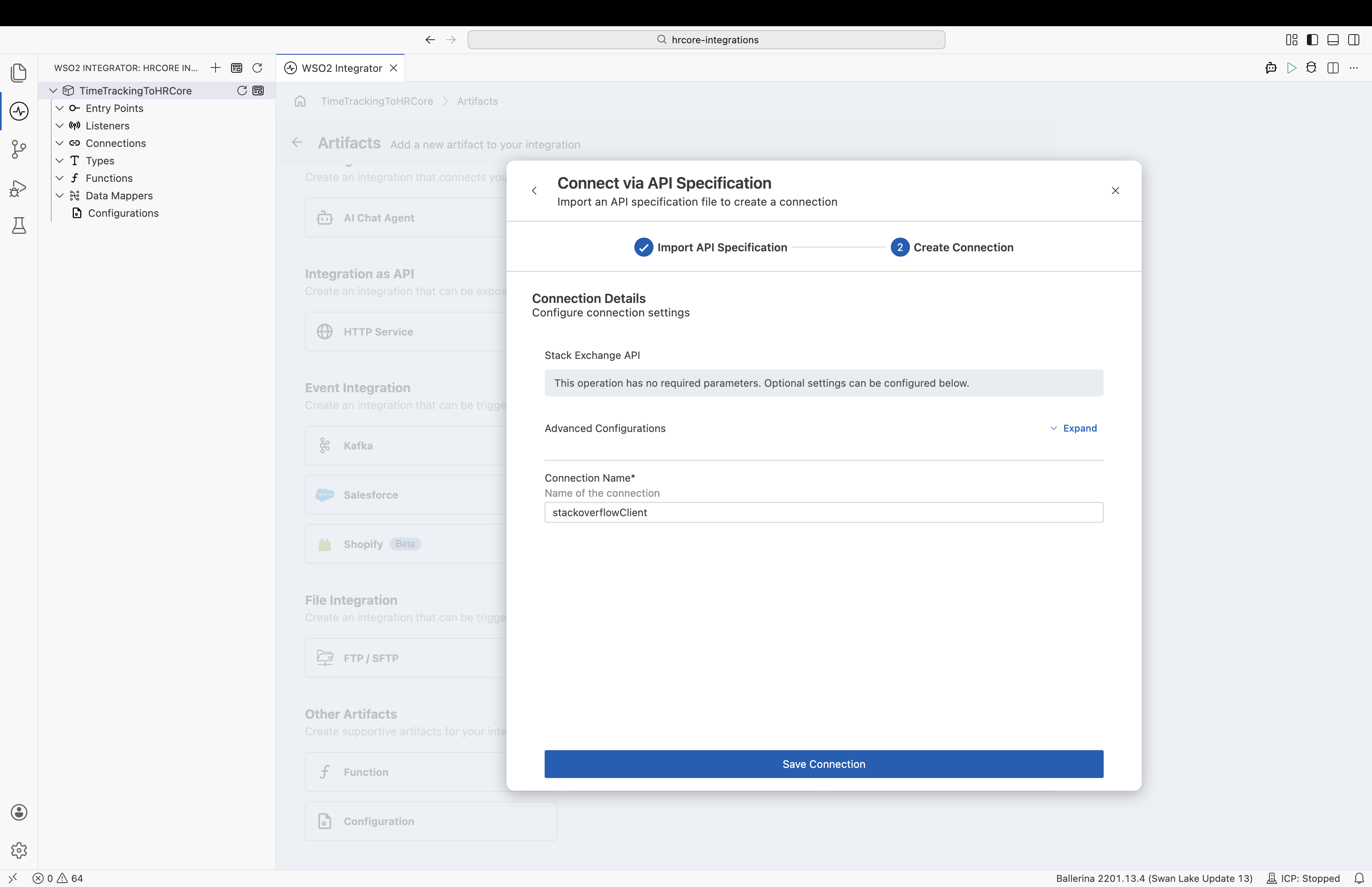Toggle secondary sidebar layout icon
Image resolution: width=1372 pixels, height=887 pixels.
pyautogui.click(x=1354, y=40)
